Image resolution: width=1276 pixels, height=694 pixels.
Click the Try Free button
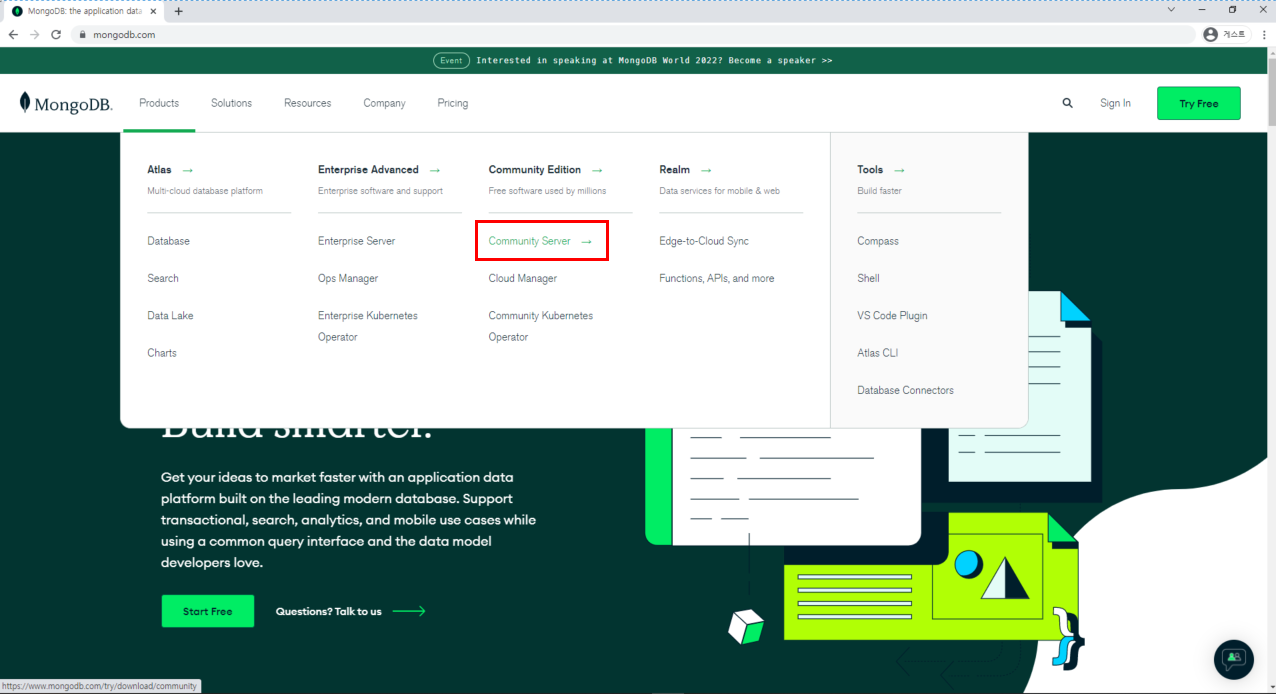(x=1198, y=103)
